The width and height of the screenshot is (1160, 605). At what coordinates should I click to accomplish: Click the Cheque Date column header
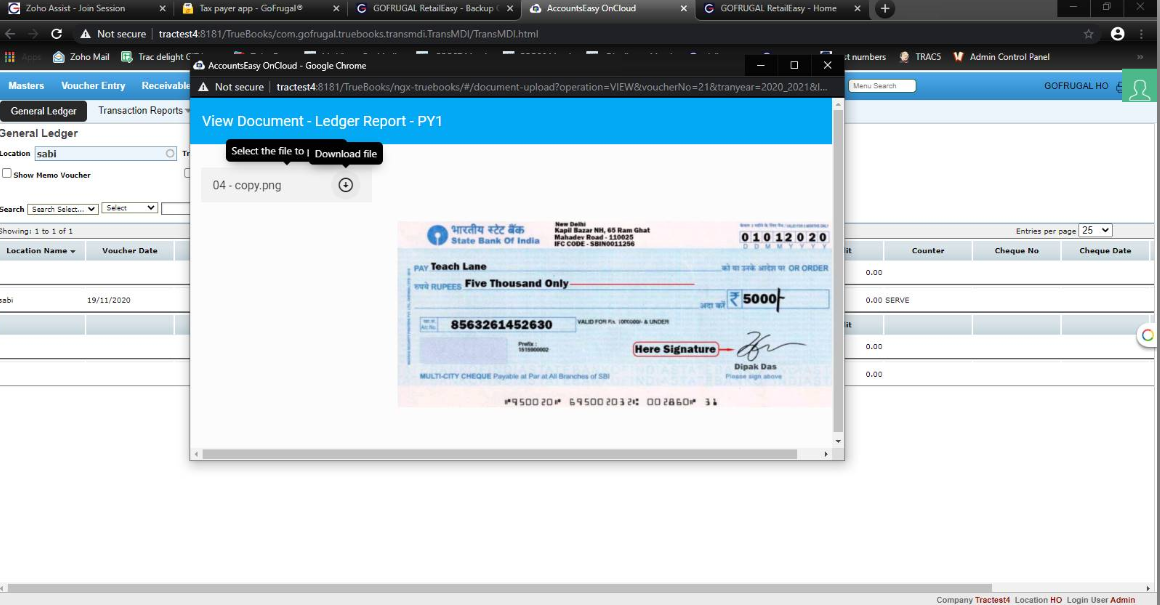(1105, 251)
